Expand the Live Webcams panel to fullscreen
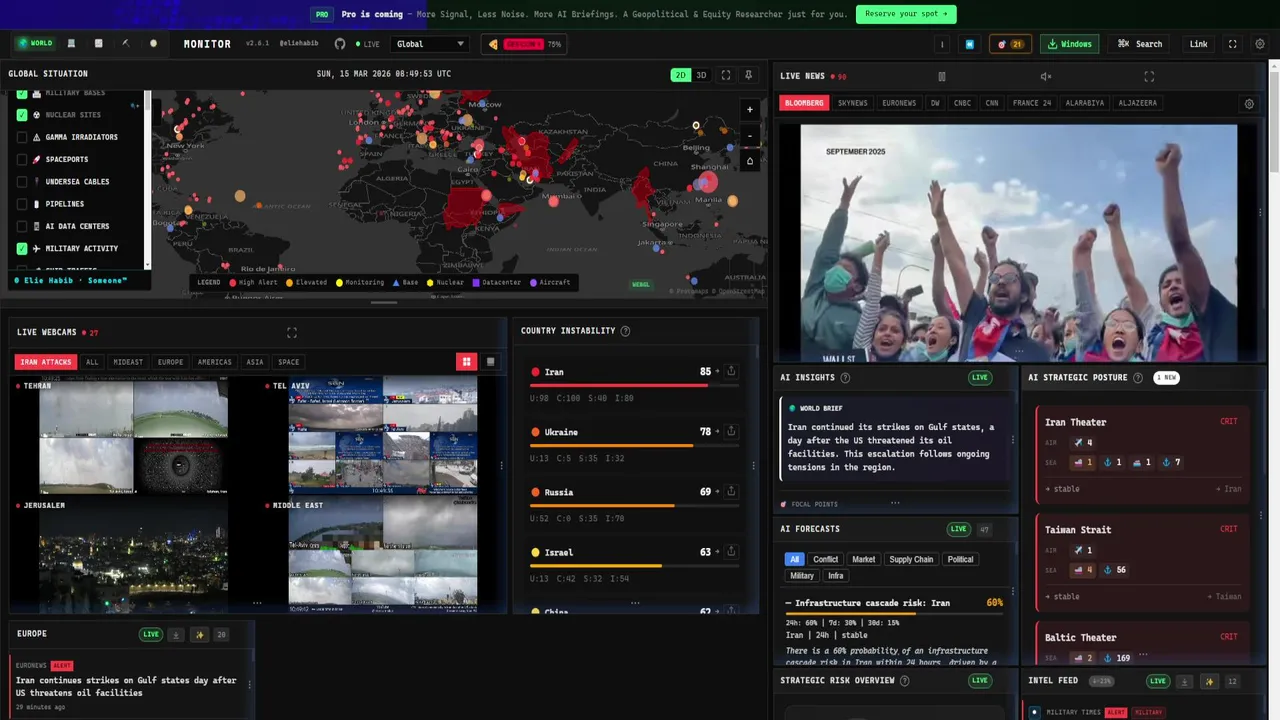 (292, 332)
